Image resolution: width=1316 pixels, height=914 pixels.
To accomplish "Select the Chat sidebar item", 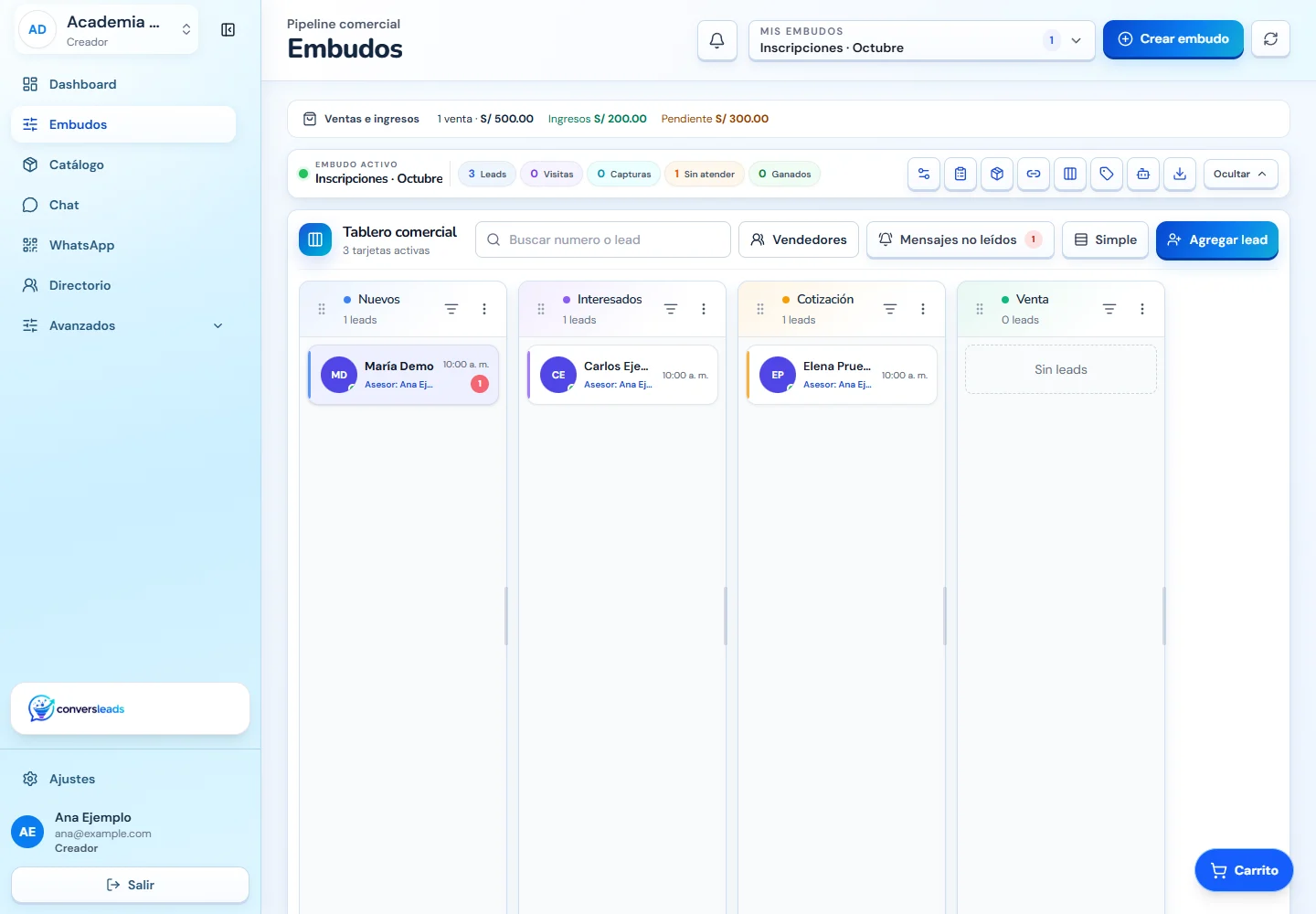I will click(123, 205).
